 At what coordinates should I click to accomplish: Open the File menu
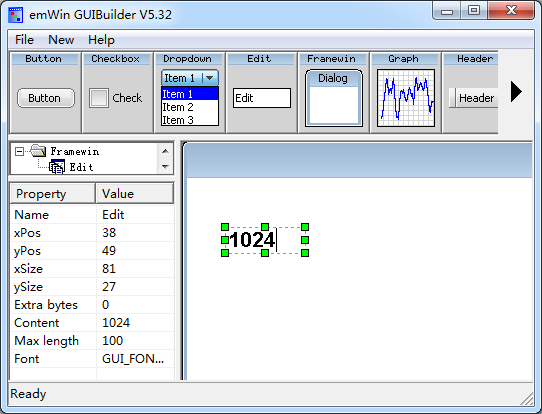click(24, 40)
